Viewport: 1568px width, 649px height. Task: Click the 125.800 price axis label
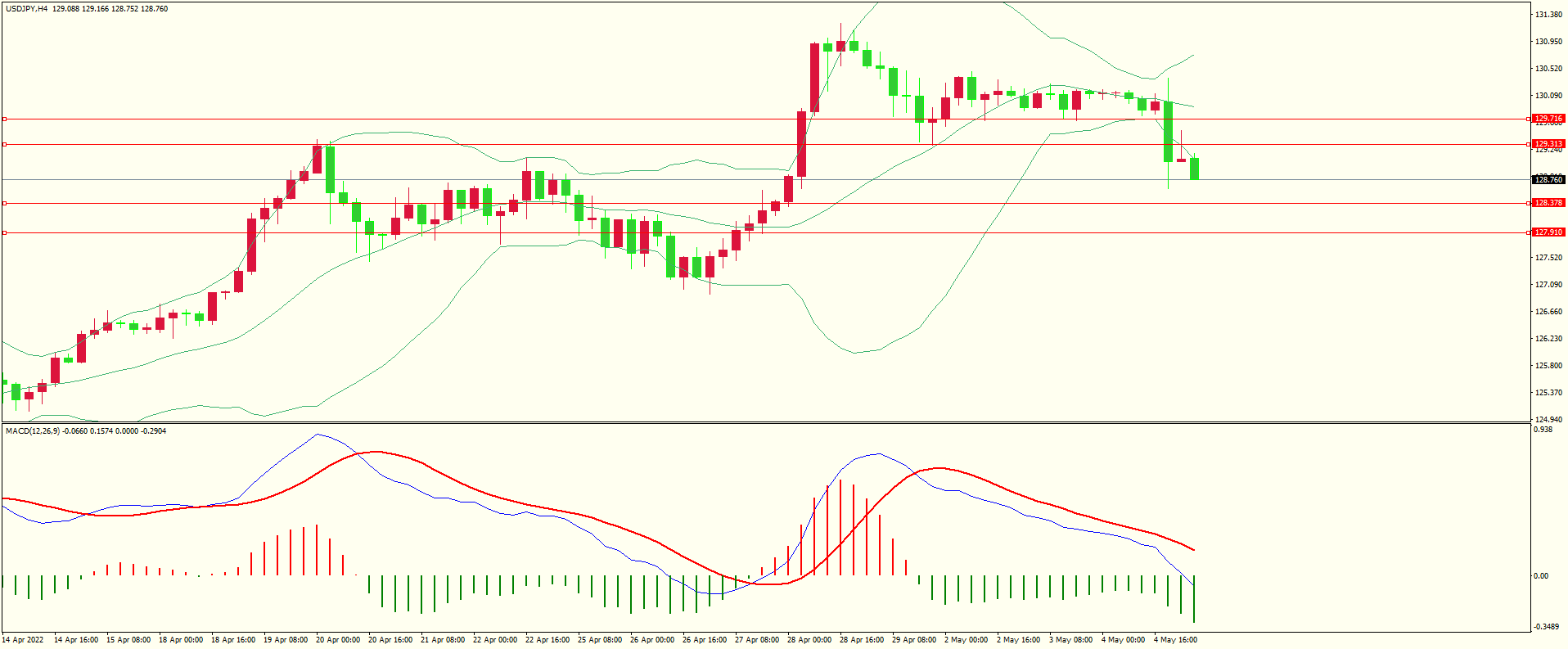[x=1548, y=366]
